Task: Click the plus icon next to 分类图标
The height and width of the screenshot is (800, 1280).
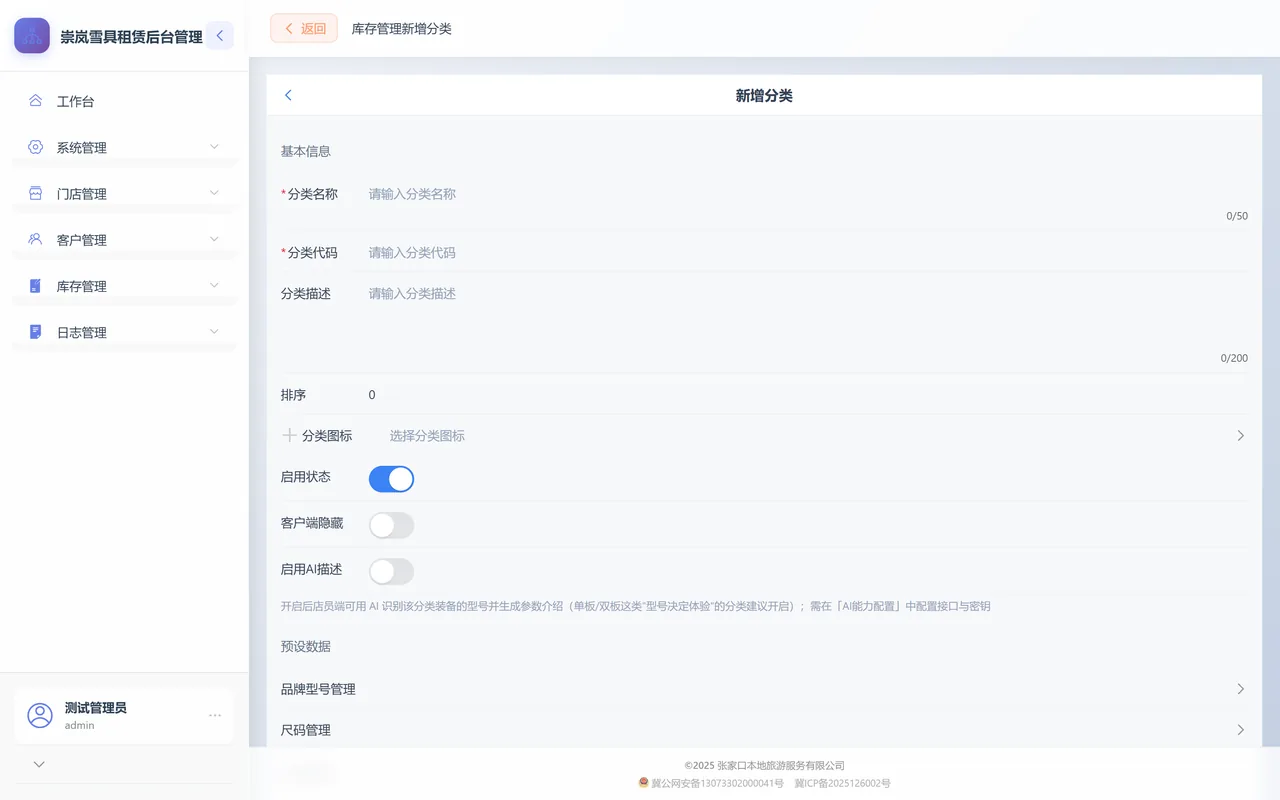Action: [x=289, y=435]
